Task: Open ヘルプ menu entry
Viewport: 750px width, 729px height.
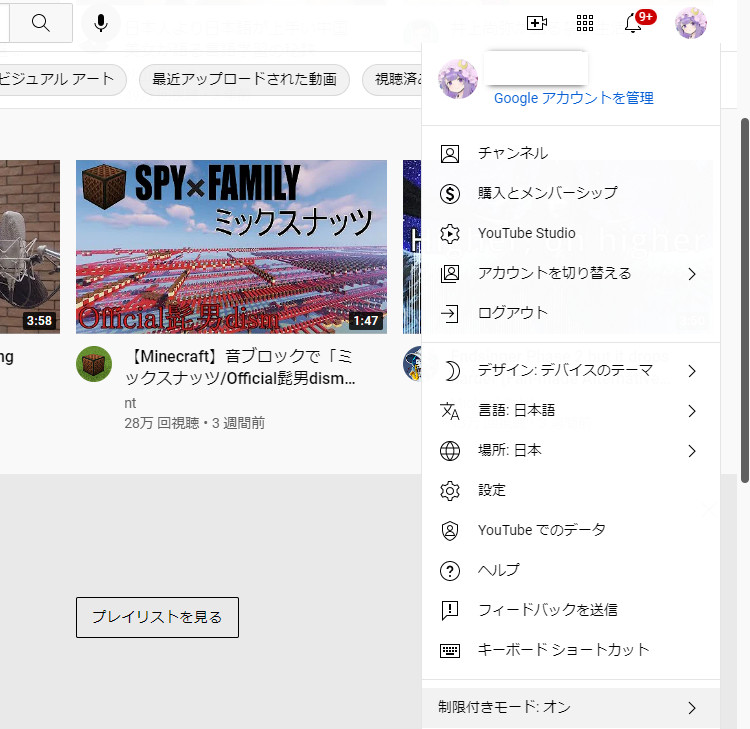Action: (571, 570)
